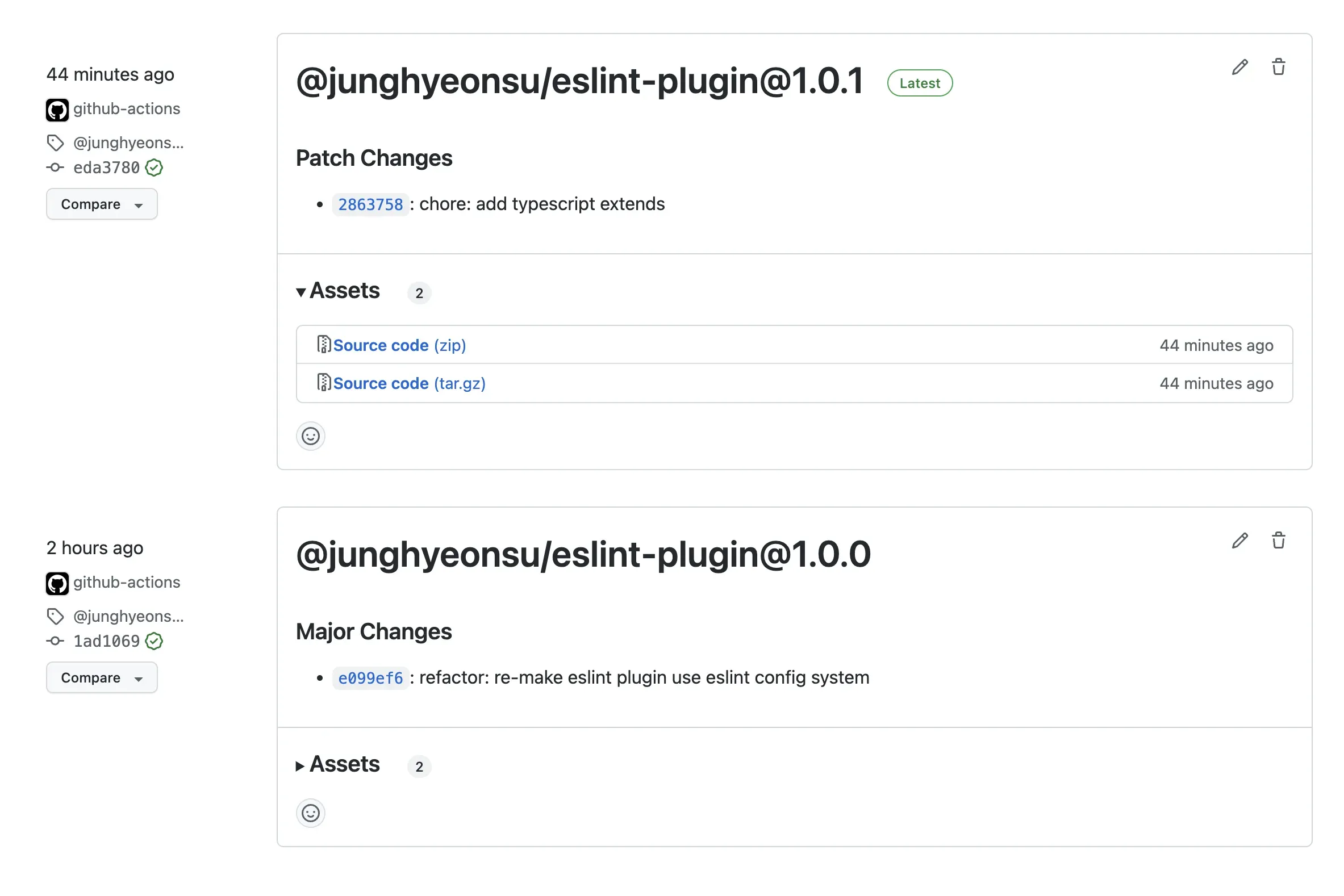Open the @junghyeonsu/eslint-plugin@1.0.0 release title

pyautogui.click(x=583, y=555)
